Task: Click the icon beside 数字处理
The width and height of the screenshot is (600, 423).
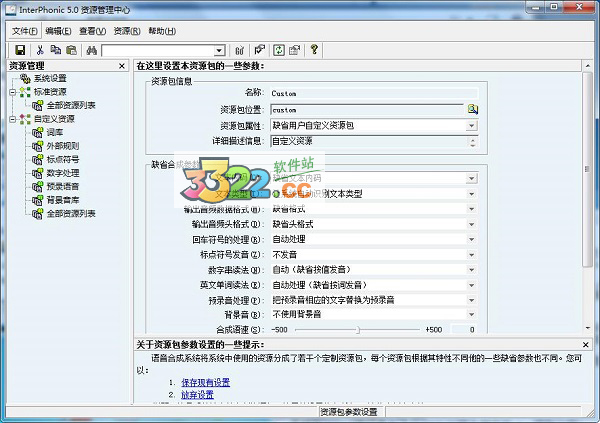Action: point(38,173)
